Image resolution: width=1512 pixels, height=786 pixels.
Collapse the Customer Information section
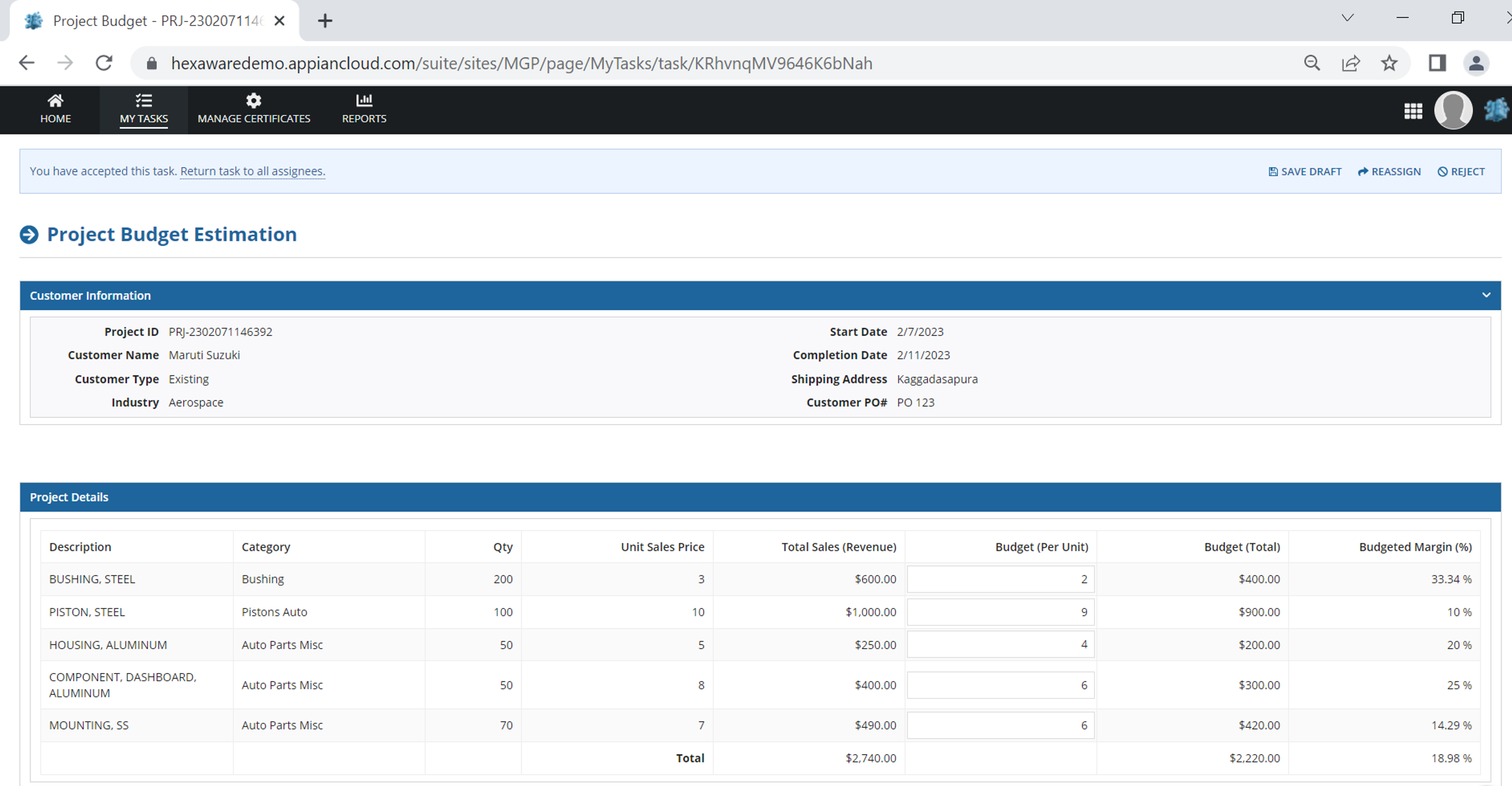pyautogui.click(x=1486, y=295)
